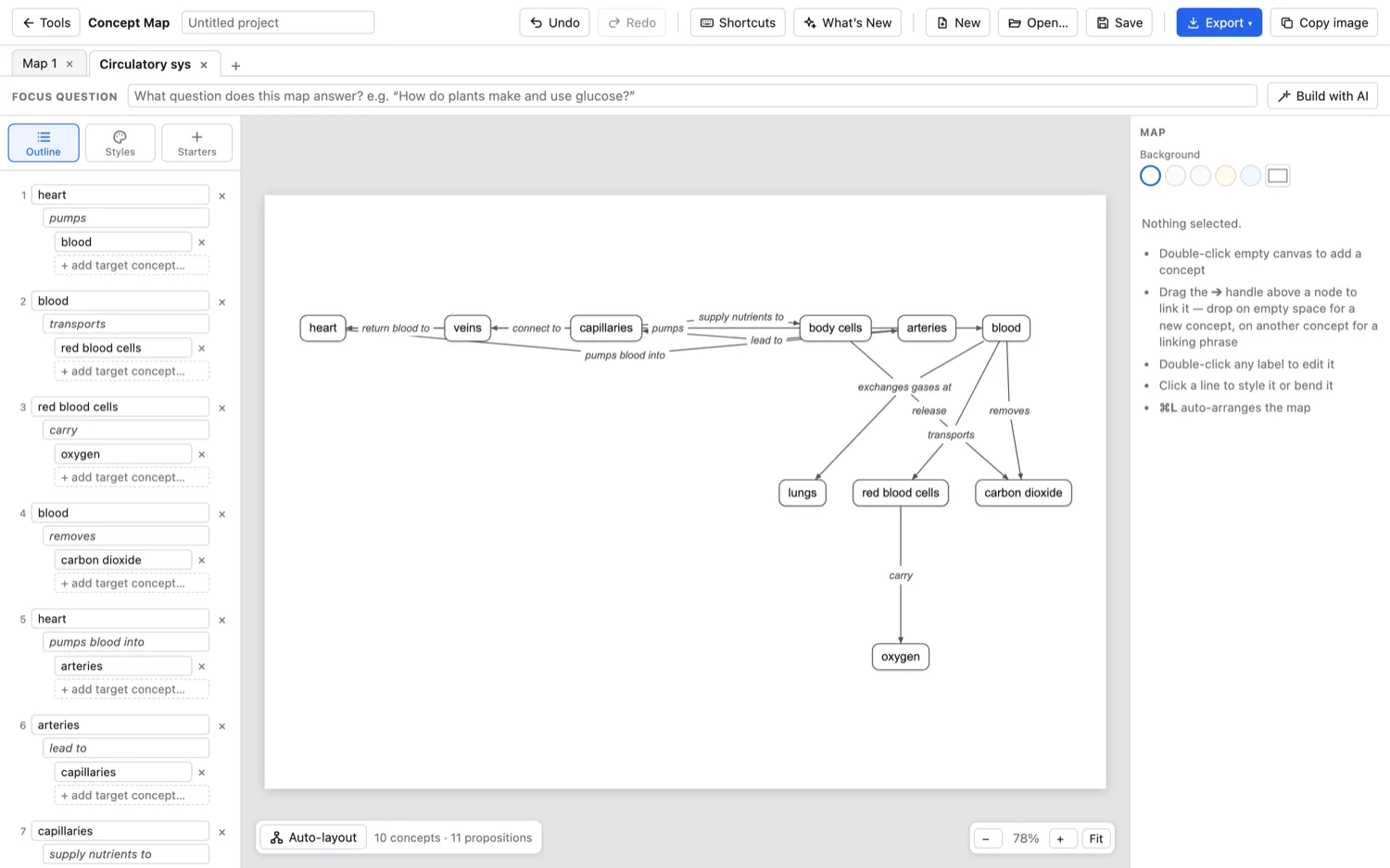Image resolution: width=1390 pixels, height=868 pixels.
Task: Click the 'carry' link label on canvas
Action: point(901,575)
